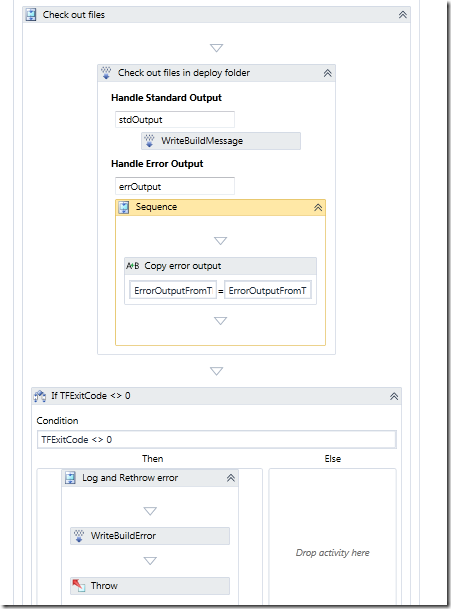
Task: Click the If TFExitCode branching icon
Action: click(40, 396)
